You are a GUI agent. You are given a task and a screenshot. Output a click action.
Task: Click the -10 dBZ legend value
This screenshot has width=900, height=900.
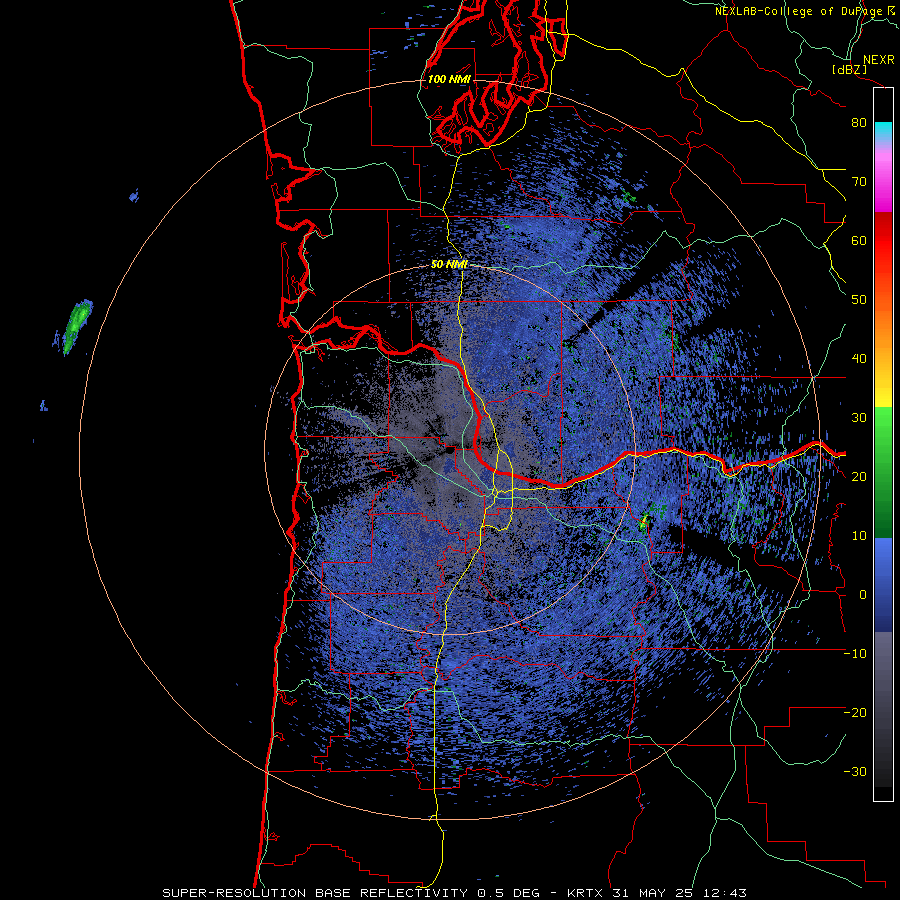pyautogui.click(x=855, y=653)
